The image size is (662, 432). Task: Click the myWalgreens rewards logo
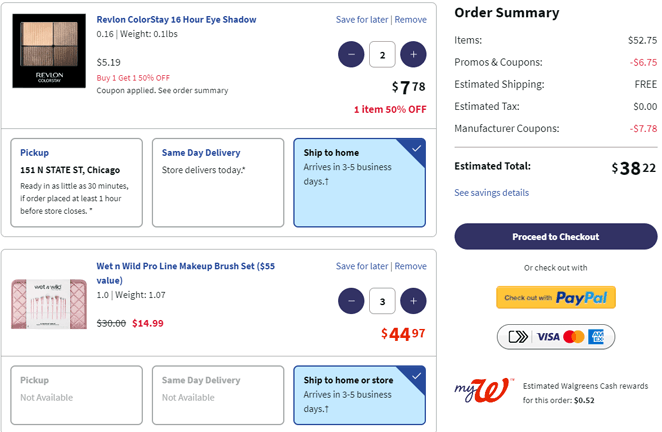tap(485, 391)
